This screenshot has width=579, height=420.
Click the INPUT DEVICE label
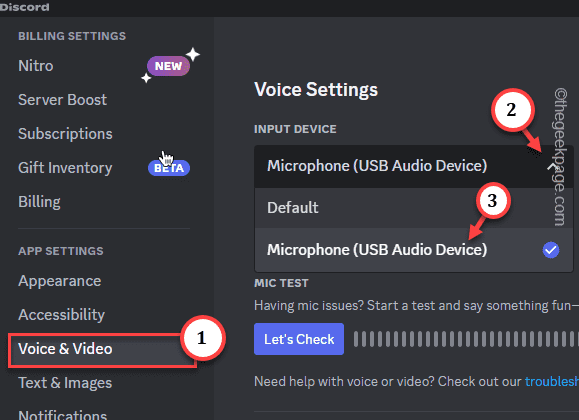point(295,129)
